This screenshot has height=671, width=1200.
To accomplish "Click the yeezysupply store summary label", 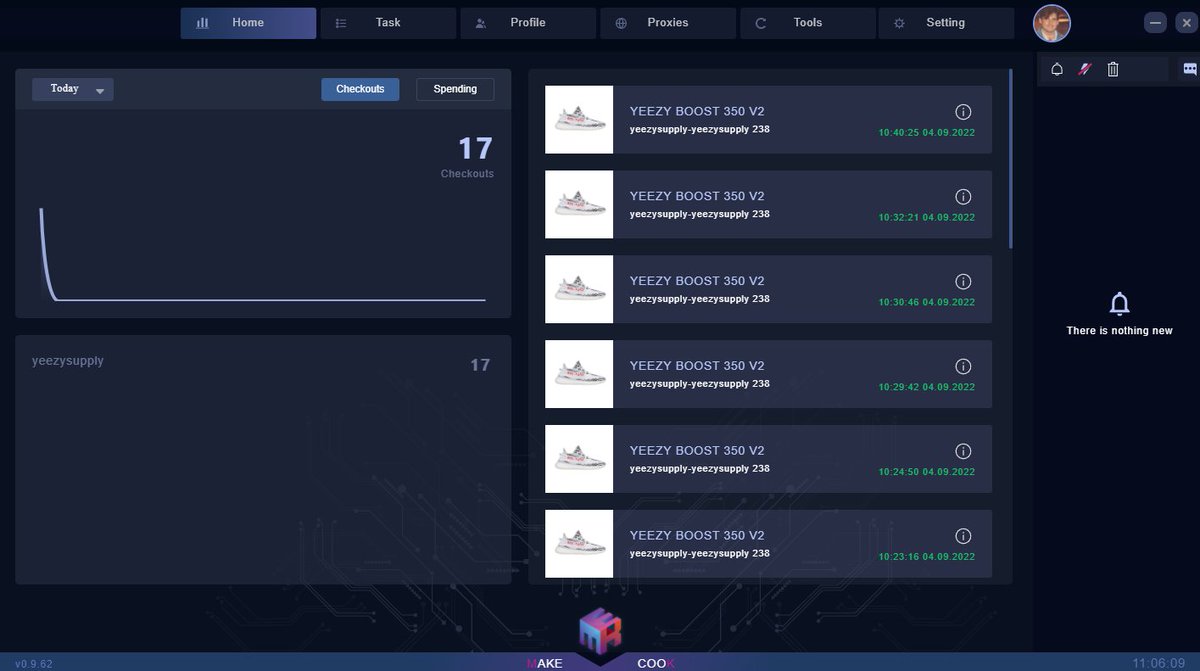I will [x=68, y=361].
